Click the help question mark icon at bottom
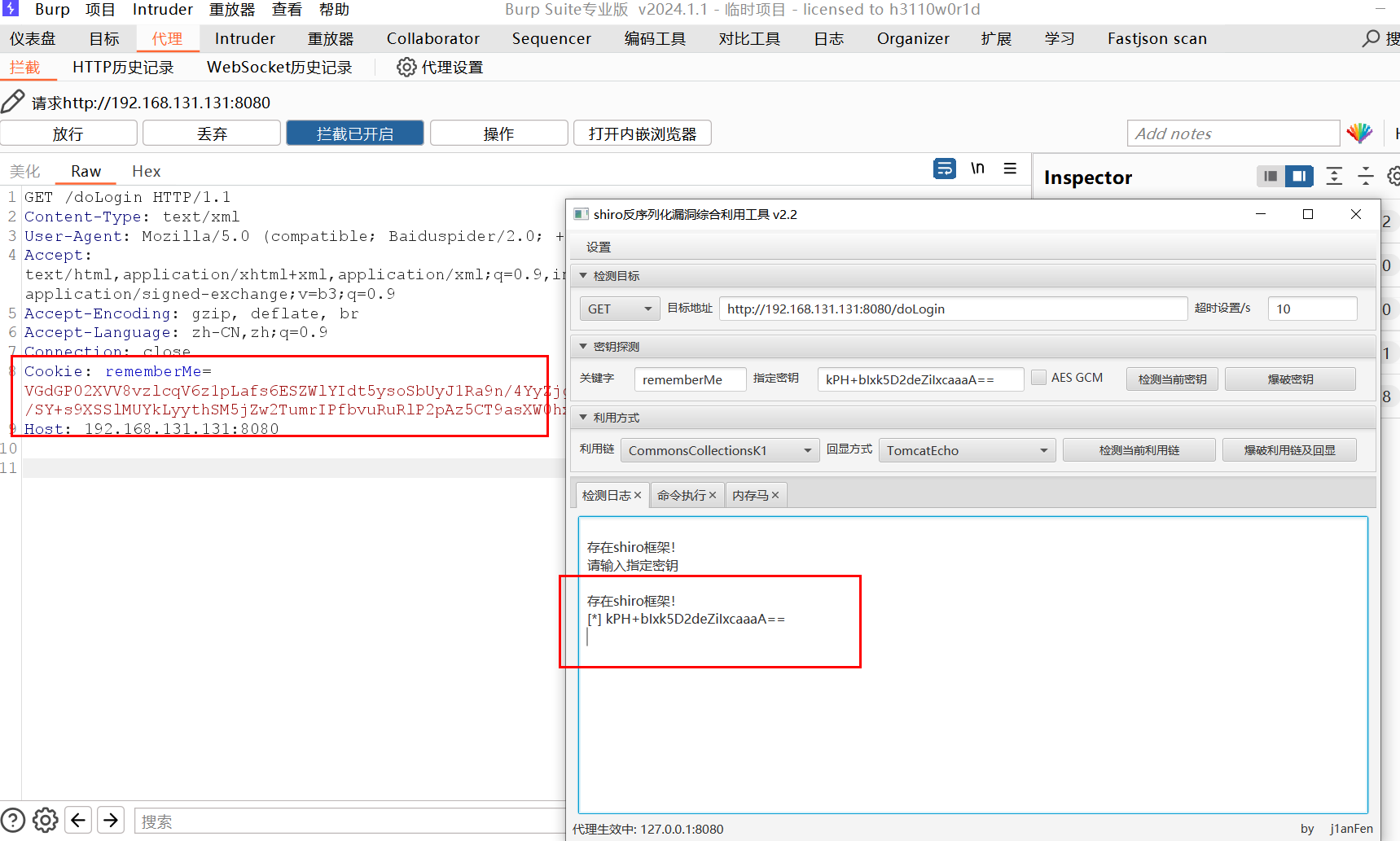1400x841 pixels. point(13,820)
